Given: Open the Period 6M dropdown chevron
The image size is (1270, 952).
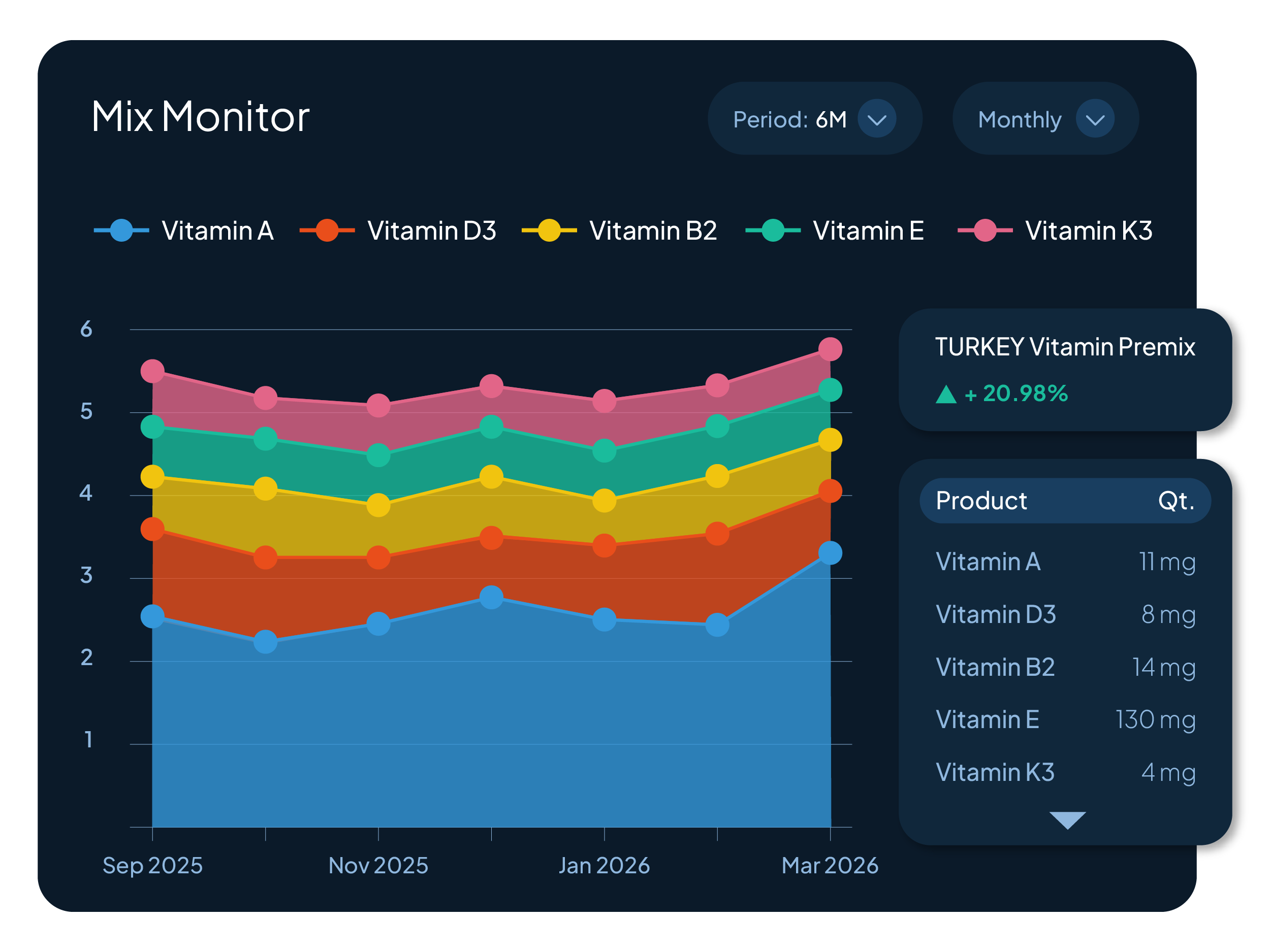Looking at the screenshot, I should 877,119.
